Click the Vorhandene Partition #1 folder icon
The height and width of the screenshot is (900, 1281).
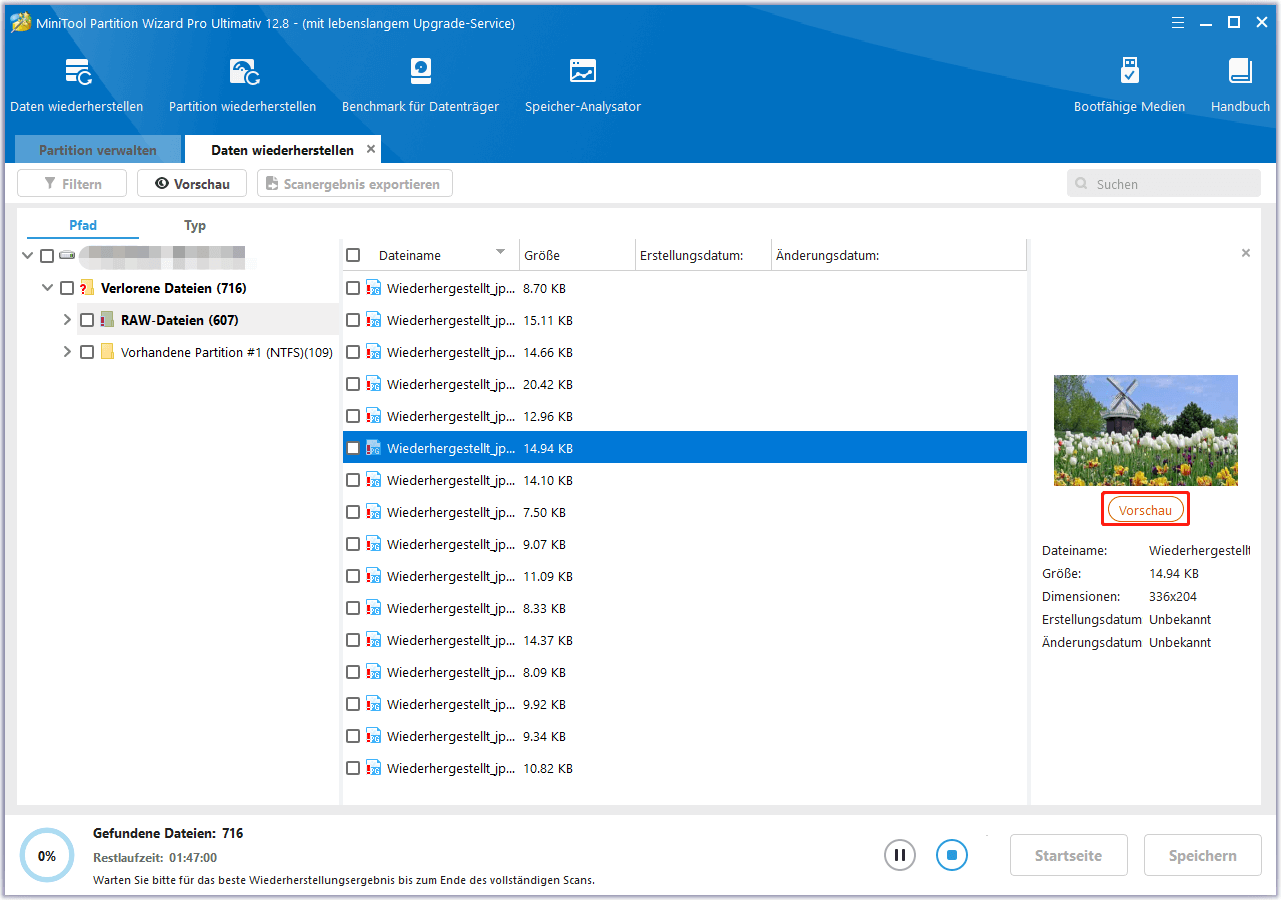click(x=107, y=352)
